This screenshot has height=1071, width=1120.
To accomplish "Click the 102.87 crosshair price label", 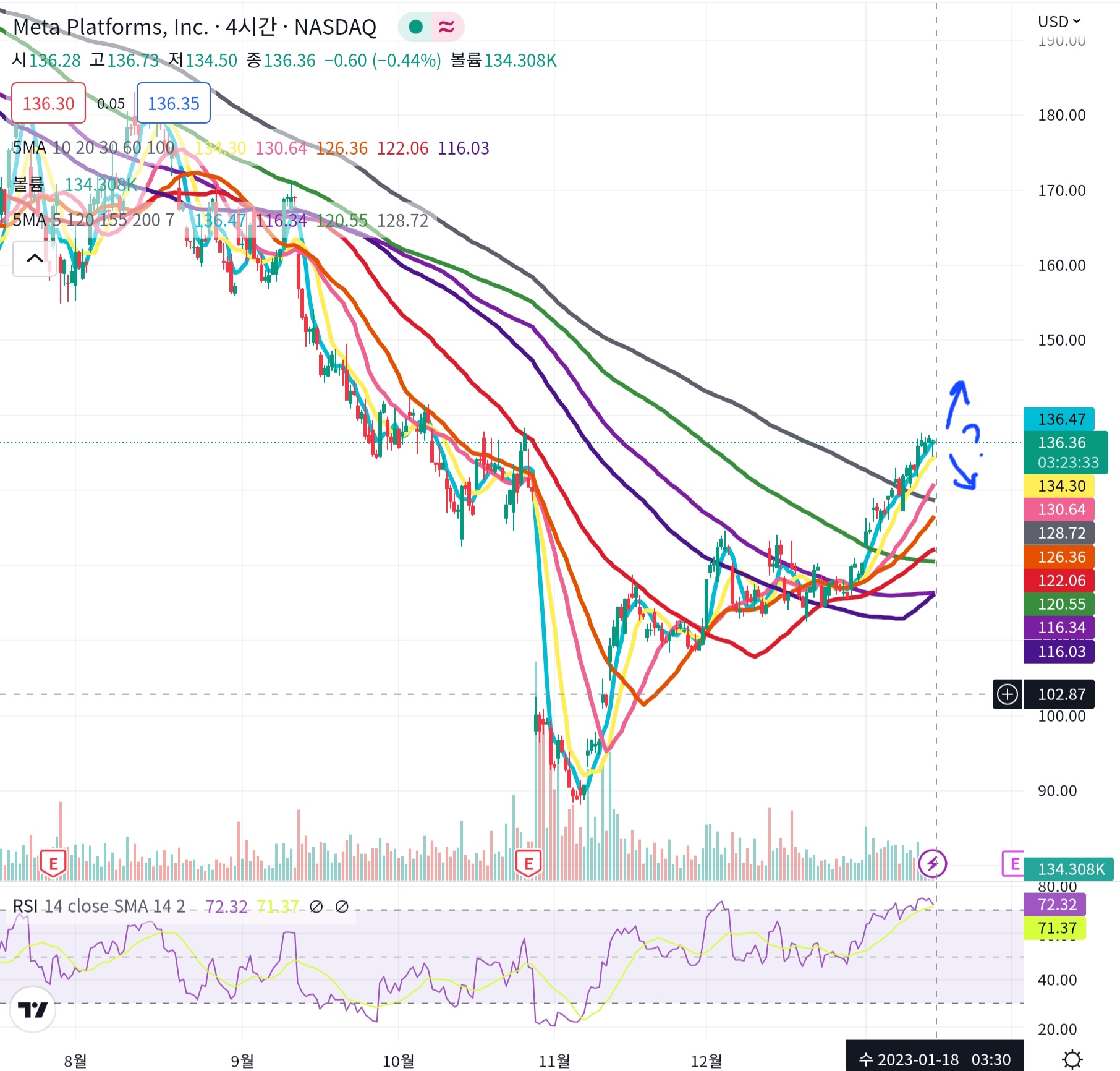I will tap(1059, 694).
